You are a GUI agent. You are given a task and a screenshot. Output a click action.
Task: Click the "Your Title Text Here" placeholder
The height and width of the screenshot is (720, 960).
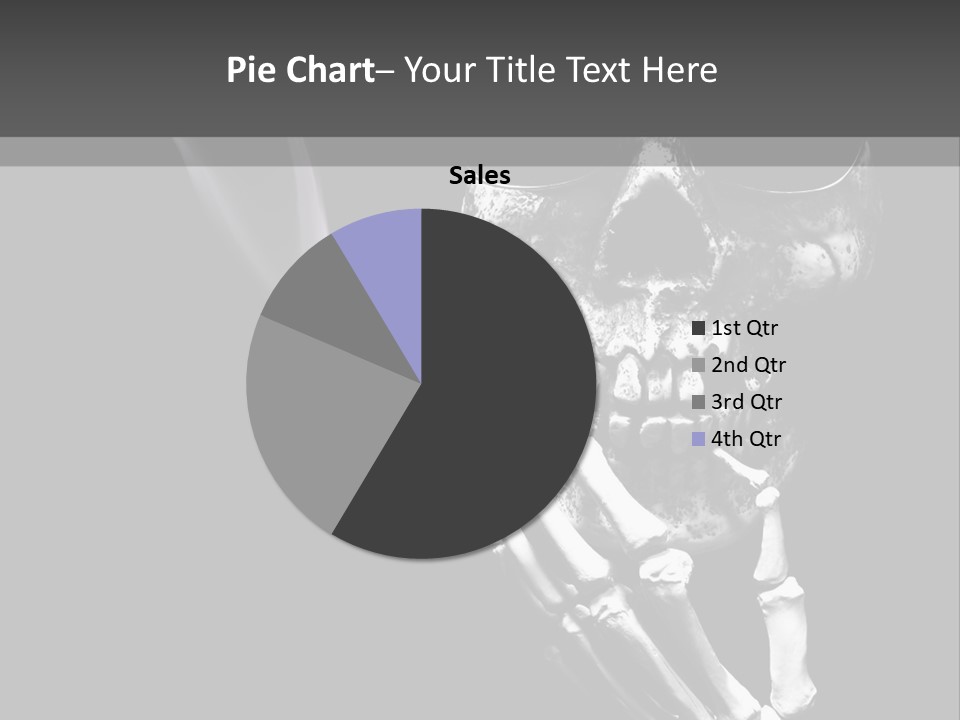pos(560,70)
